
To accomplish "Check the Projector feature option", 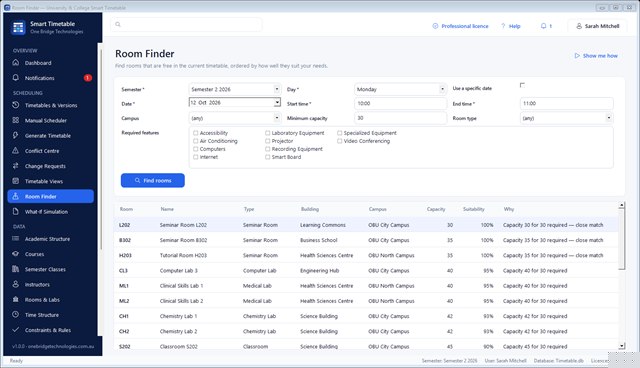I will 267,141.
